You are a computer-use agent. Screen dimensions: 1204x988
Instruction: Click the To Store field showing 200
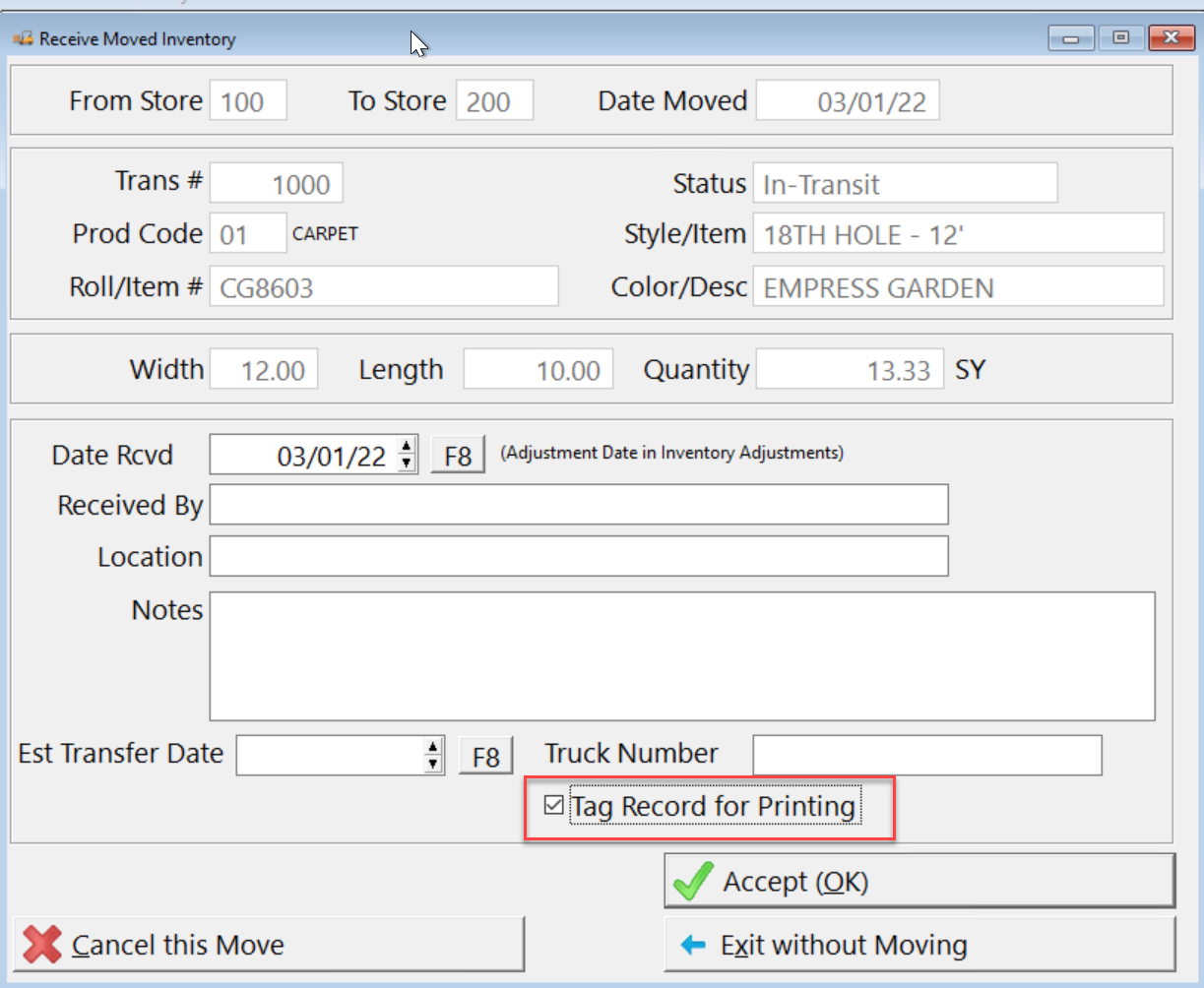click(x=494, y=101)
